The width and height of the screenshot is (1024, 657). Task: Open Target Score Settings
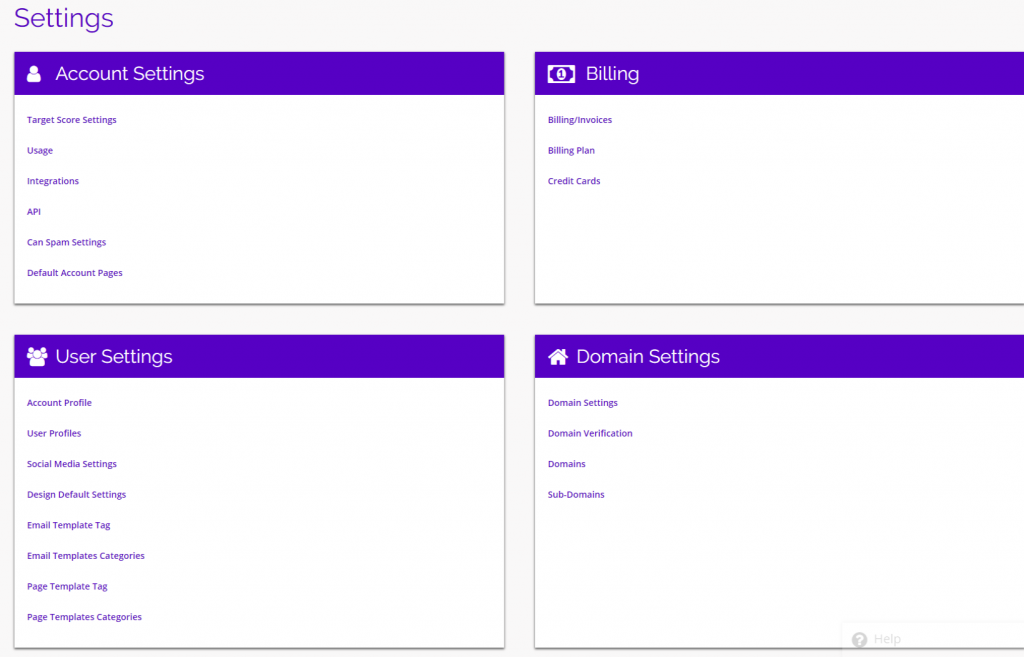pos(71,119)
